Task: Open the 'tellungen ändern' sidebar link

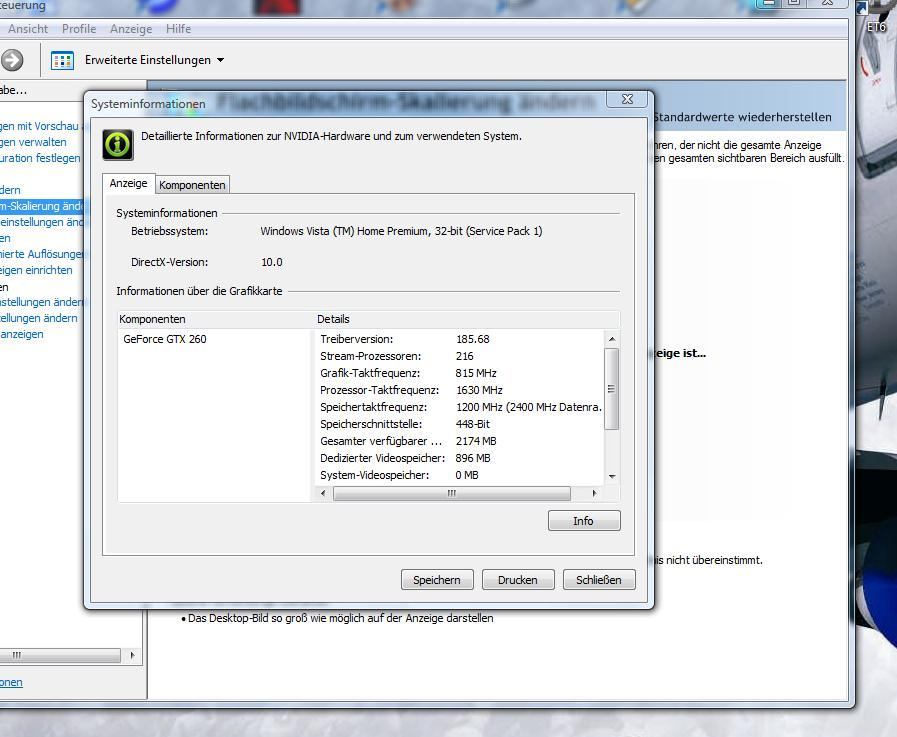Action: (39, 318)
